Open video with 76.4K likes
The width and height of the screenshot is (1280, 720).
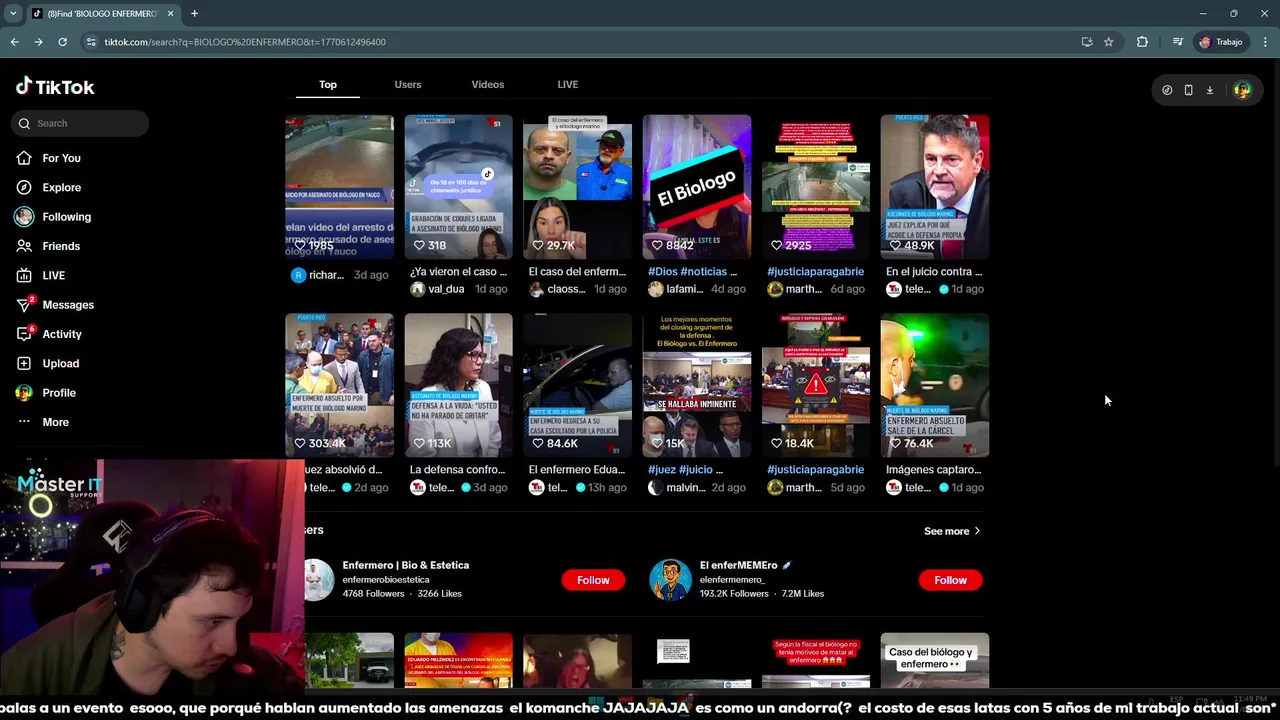pos(934,385)
